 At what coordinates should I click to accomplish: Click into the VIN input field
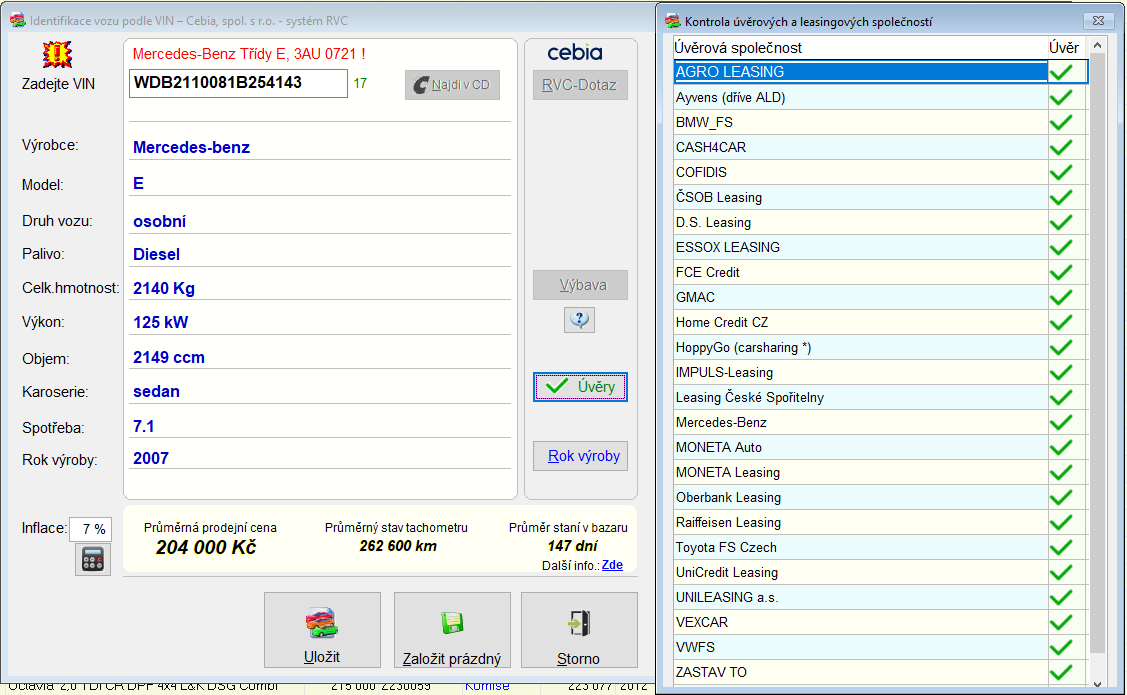click(239, 83)
